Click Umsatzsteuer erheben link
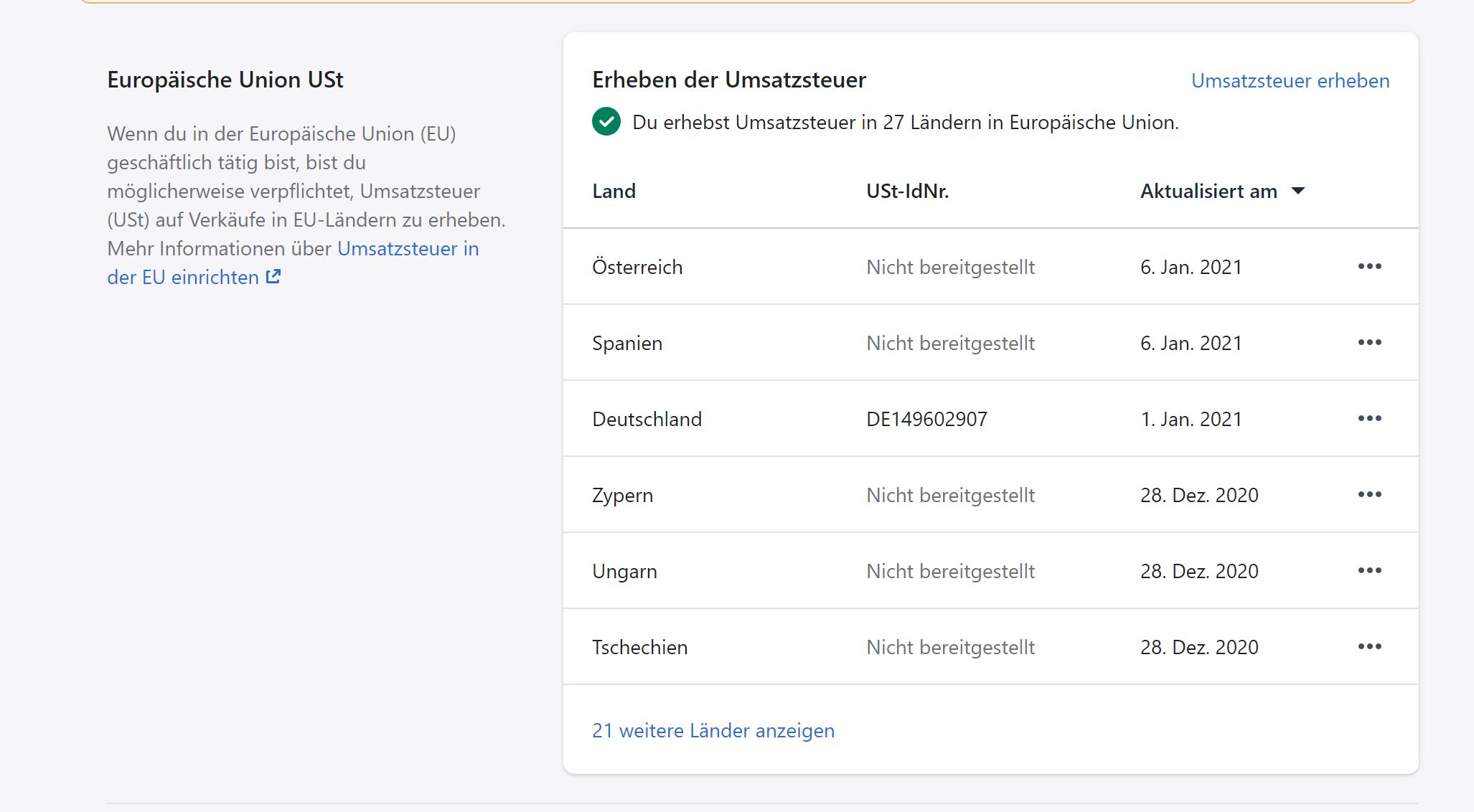Image resolution: width=1474 pixels, height=812 pixels. pyautogui.click(x=1290, y=81)
